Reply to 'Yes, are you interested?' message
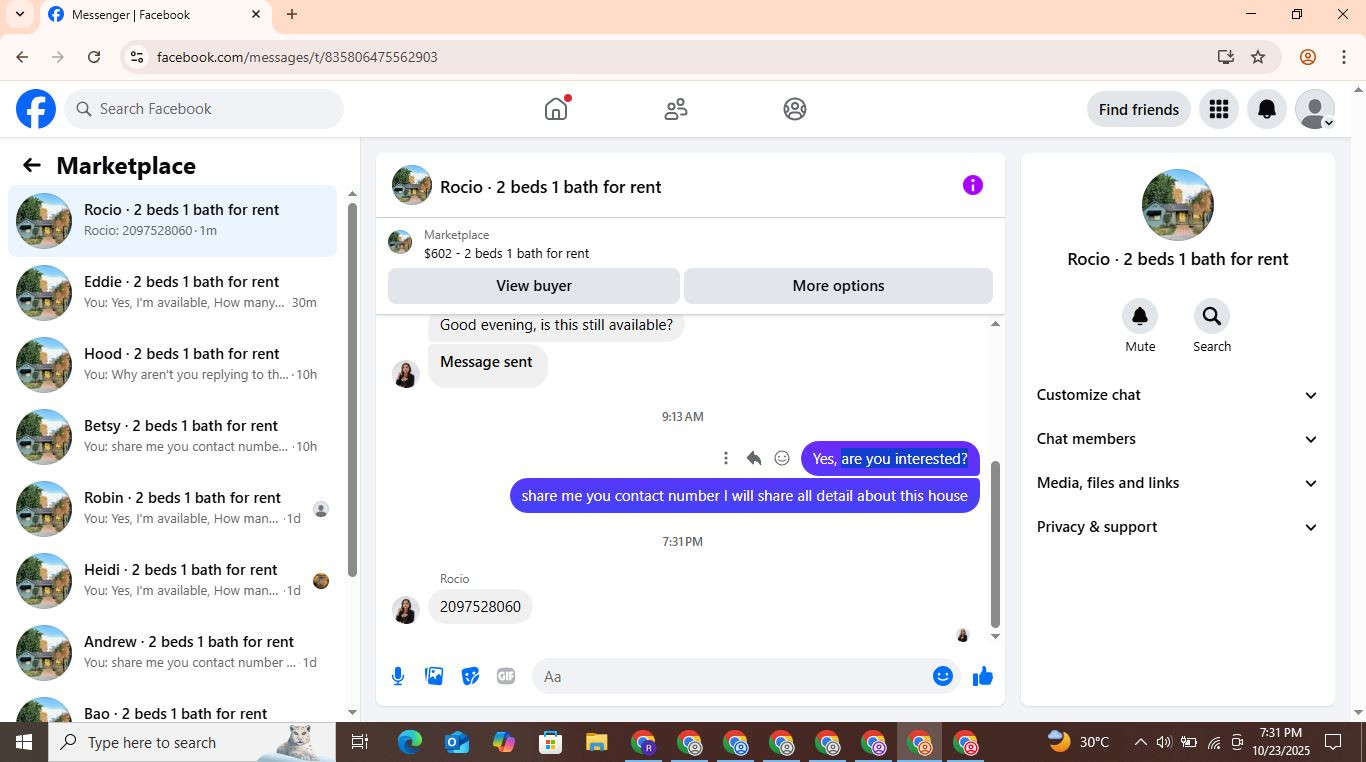Image resolution: width=1366 pixels, height=762 pixels. coord(754,458)
